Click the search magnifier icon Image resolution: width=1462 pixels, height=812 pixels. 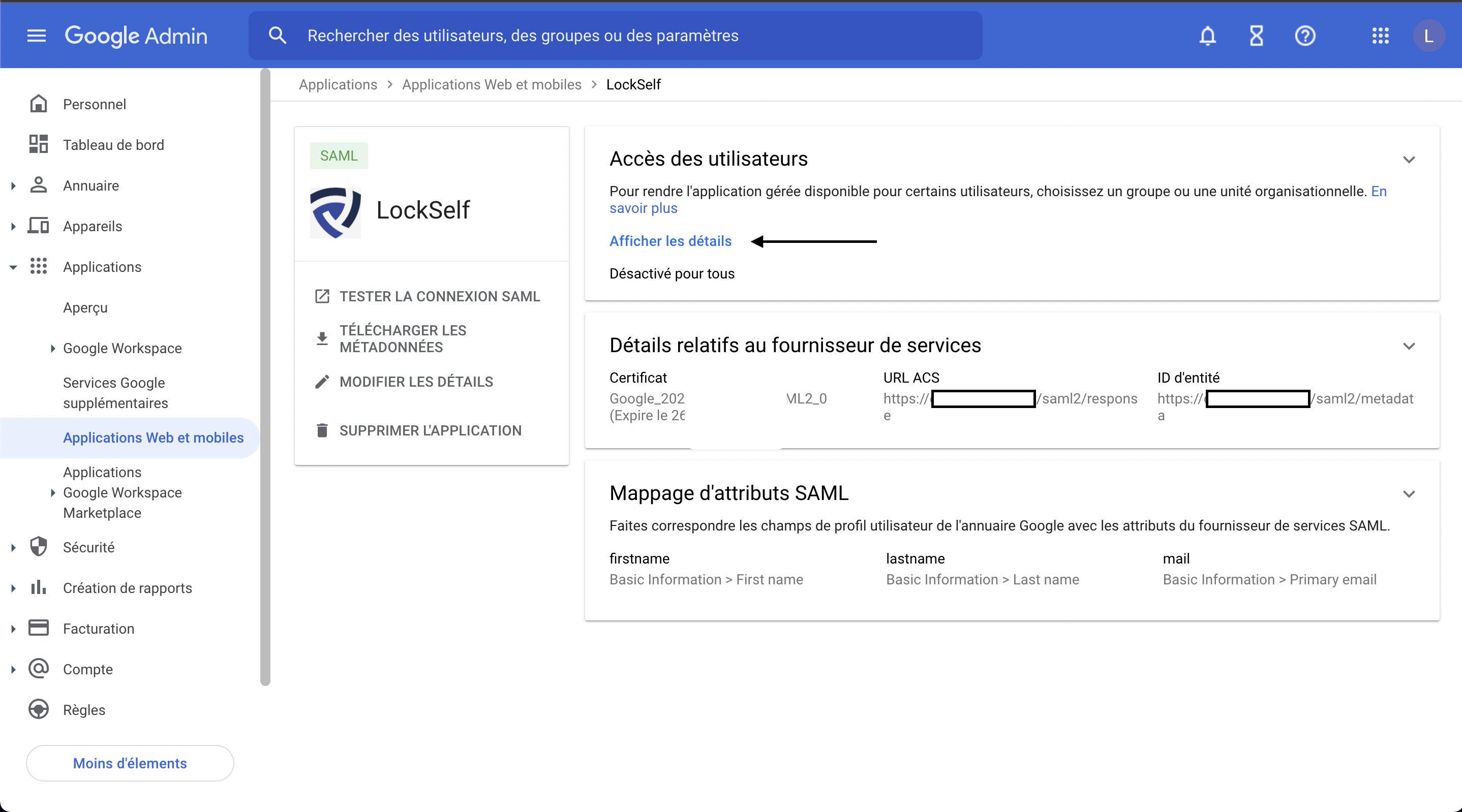coord(278,36)
